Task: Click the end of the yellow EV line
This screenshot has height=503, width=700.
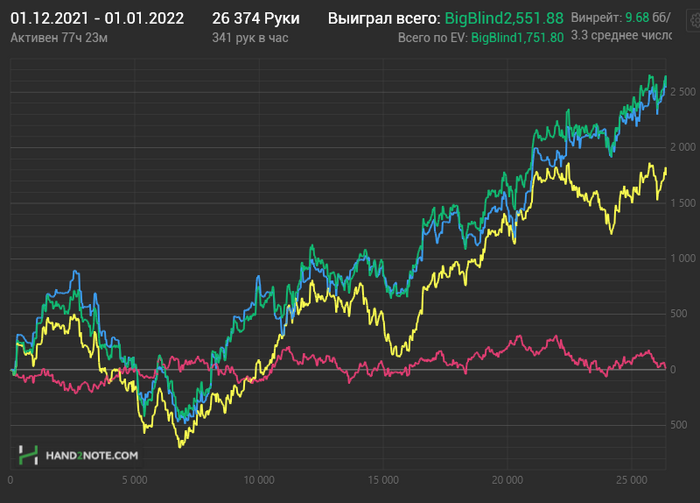Action: [666, 169]
